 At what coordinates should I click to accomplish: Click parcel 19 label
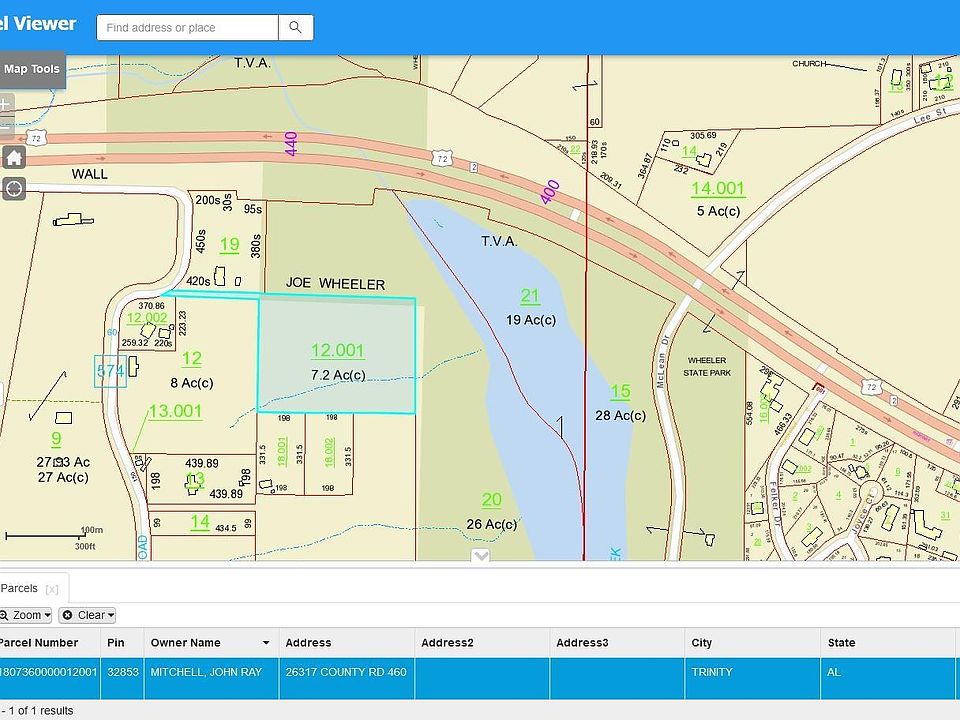click(230, 246)
